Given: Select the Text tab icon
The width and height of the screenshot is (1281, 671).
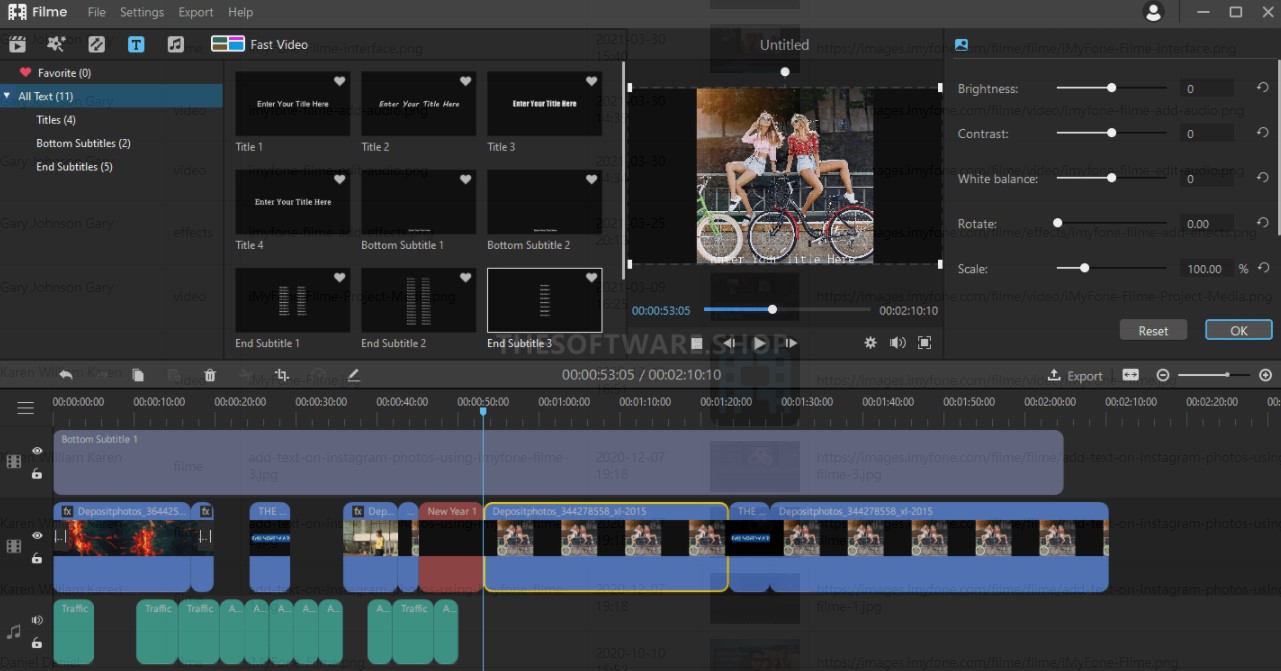Looking at the screenshot, I should (136, 44).
